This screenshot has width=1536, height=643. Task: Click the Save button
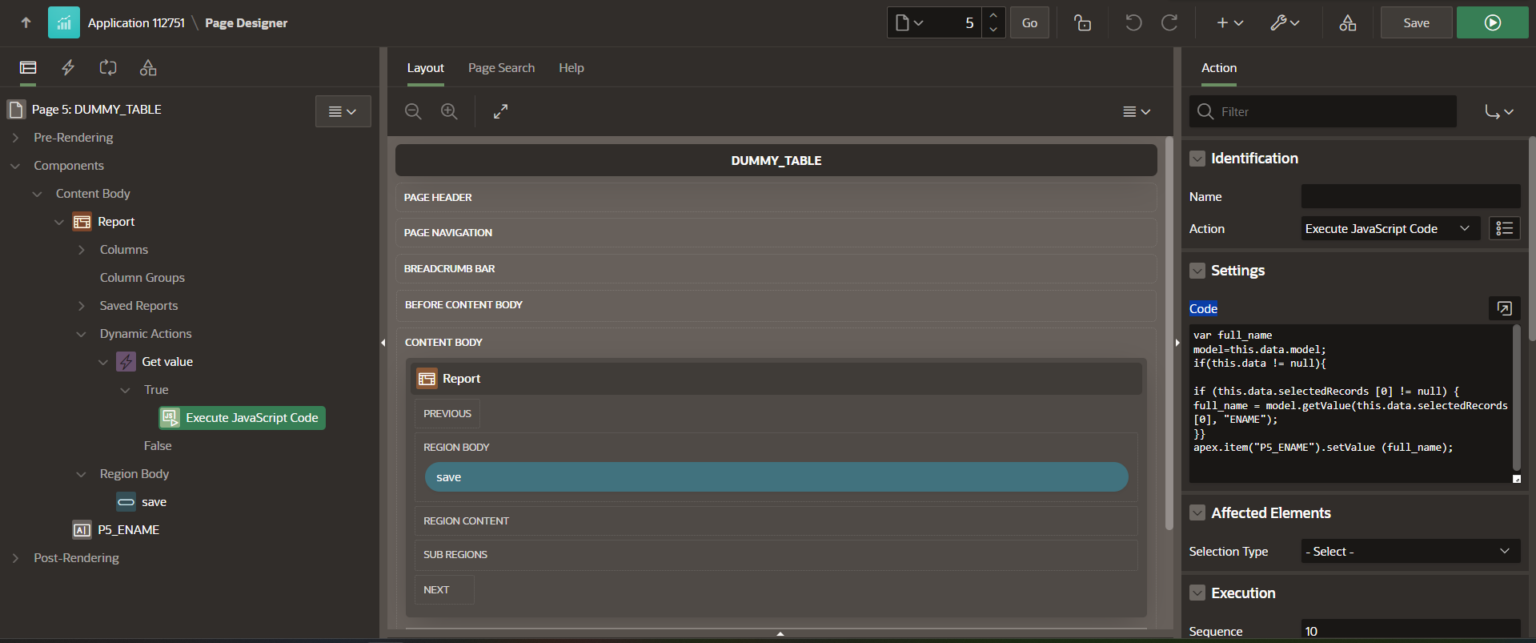click(1416, 23)
